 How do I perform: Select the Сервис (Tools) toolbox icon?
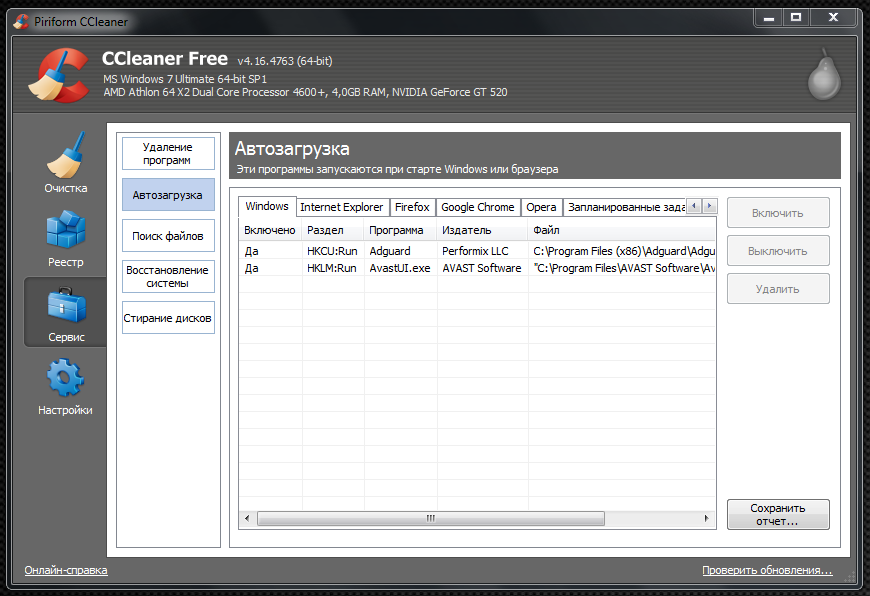click(66, 305)
